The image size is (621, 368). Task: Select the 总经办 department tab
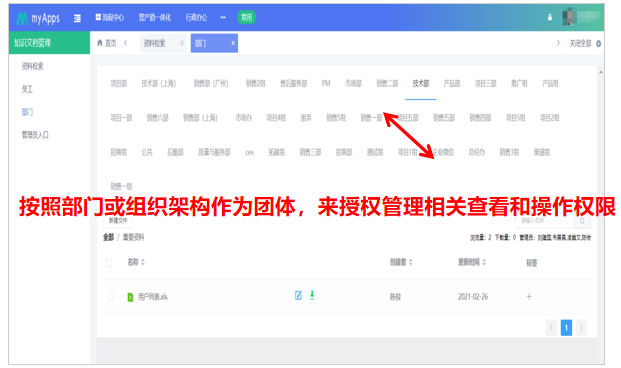point(476,152)
